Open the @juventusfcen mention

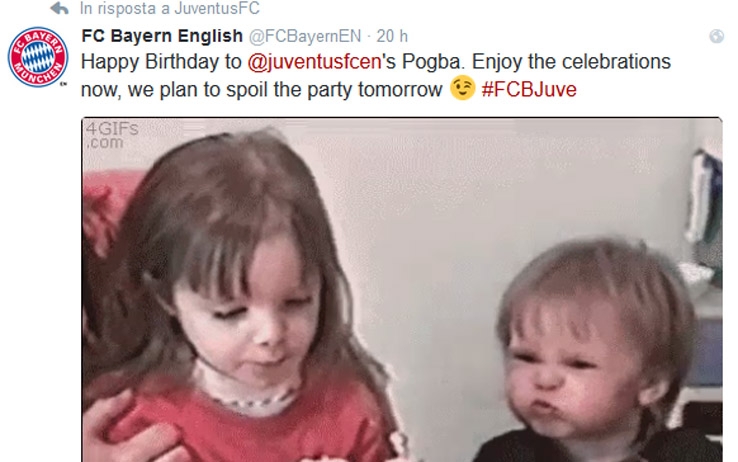click(x=314, y=62)
